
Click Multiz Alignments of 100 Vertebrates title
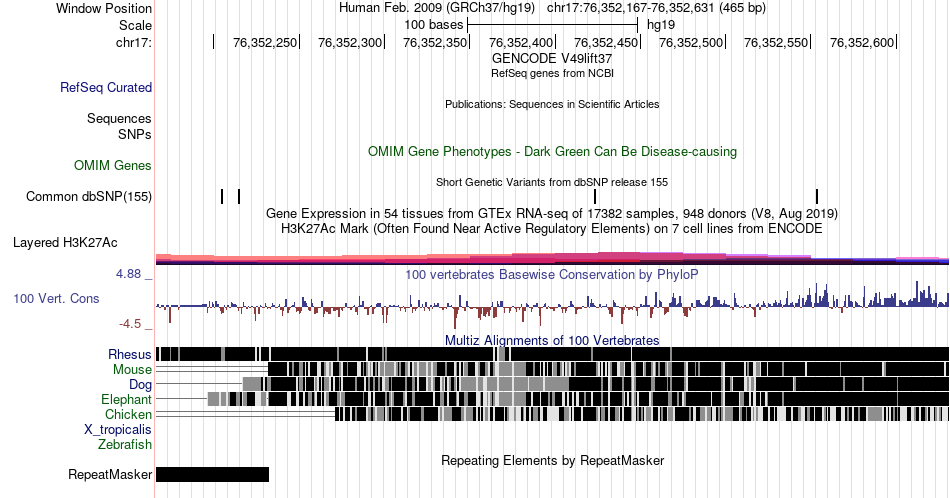click(x=552, y=340)
